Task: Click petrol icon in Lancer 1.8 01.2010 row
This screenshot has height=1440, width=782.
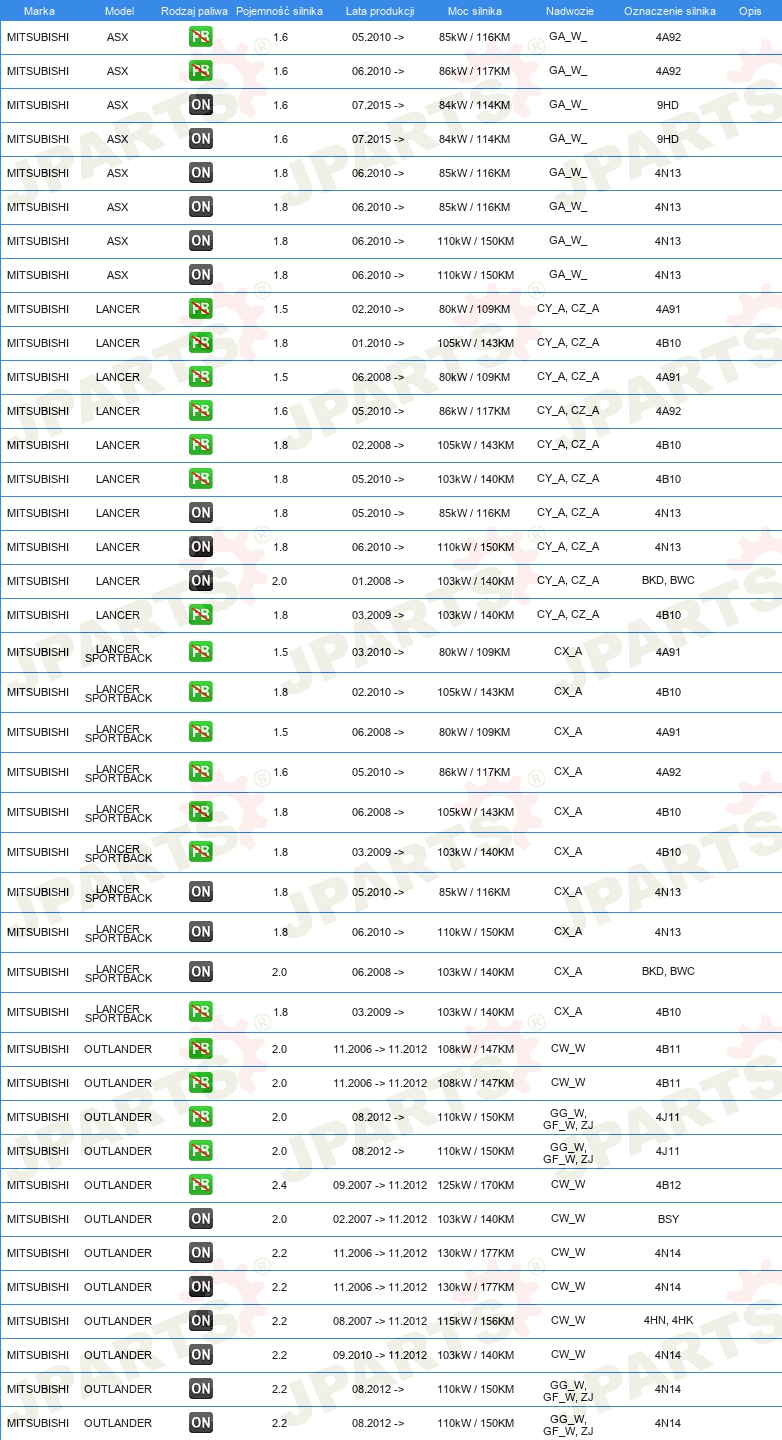Action: (201, 343)
